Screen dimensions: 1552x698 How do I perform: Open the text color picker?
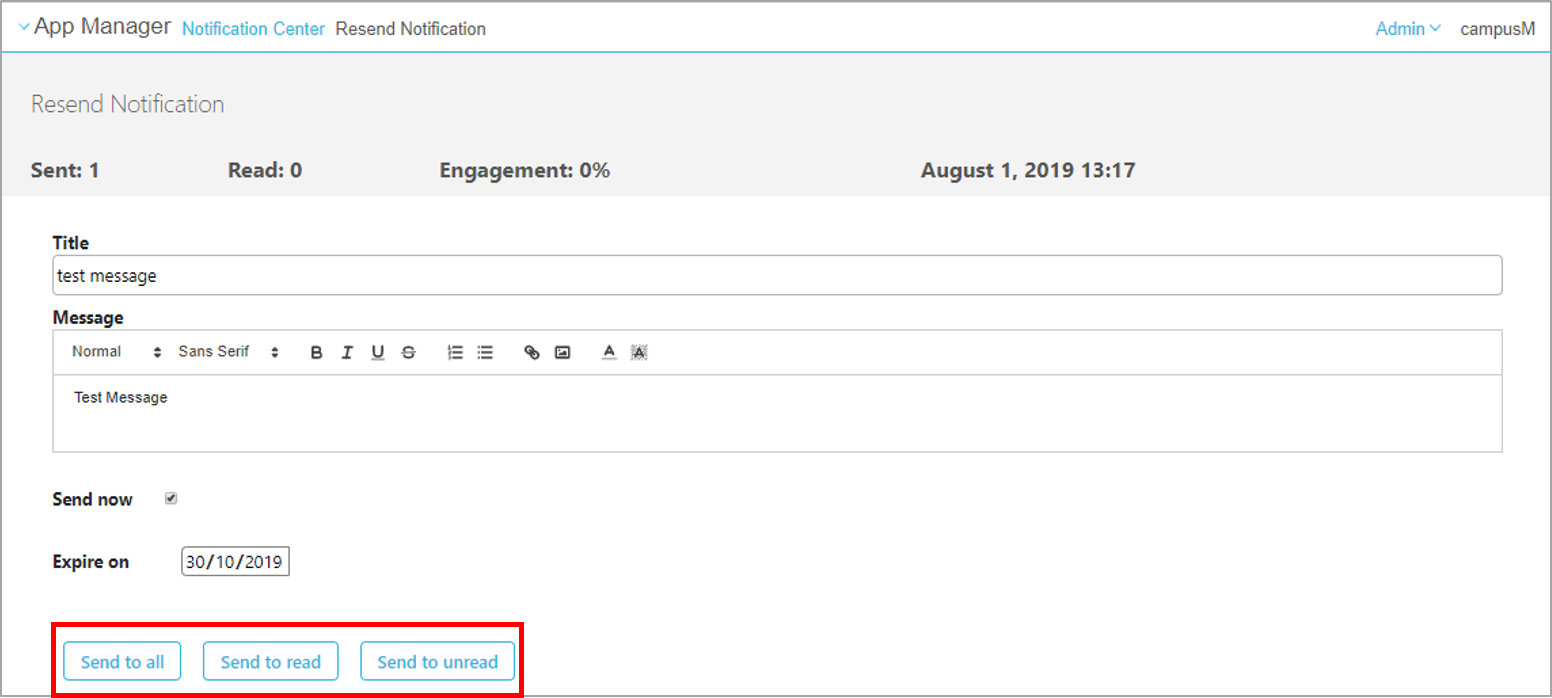pyautogui.click(x=609, y=352)
